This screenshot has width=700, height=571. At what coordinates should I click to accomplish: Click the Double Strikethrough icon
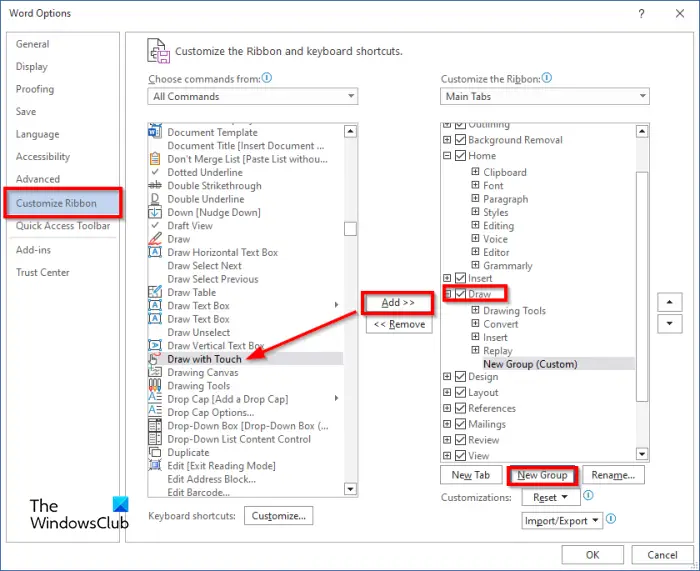point(154,185)
